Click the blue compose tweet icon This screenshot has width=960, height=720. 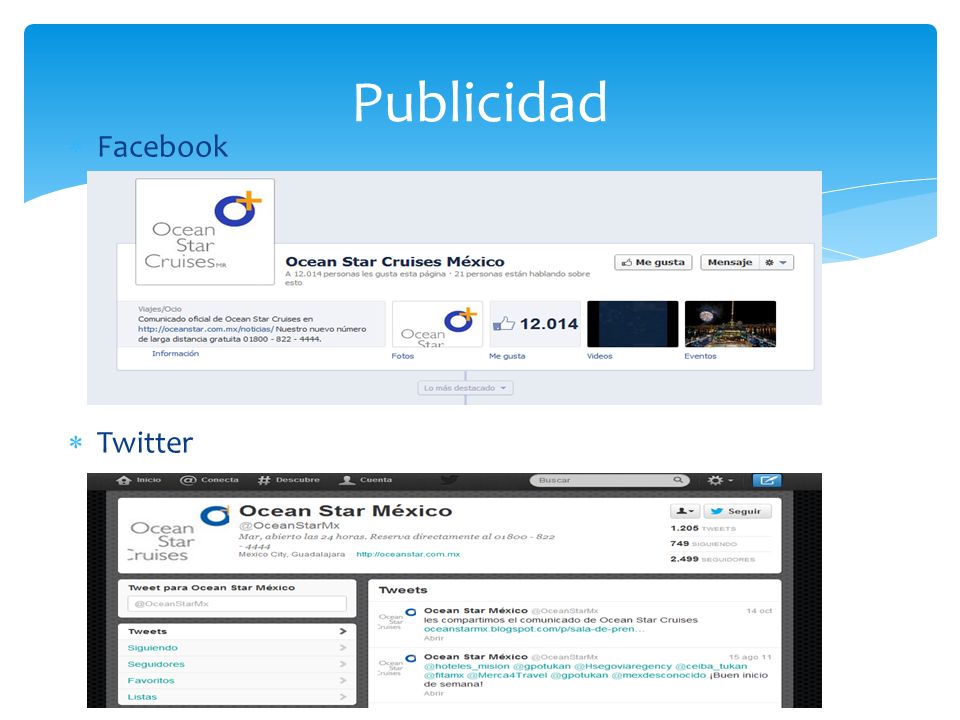click(x=767, y=480)
